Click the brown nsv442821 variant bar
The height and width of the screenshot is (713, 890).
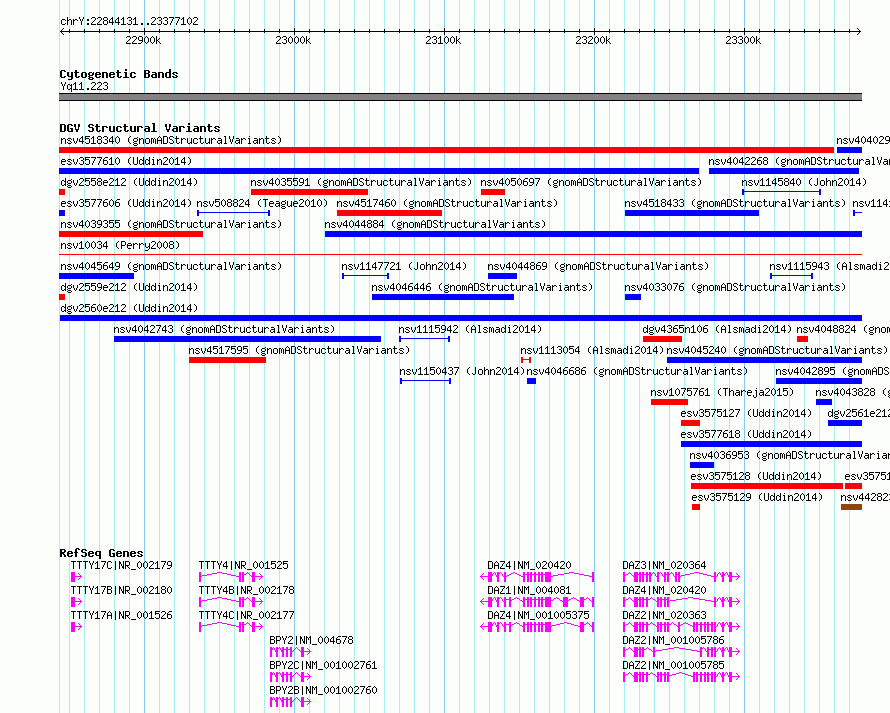click(851, 507)
